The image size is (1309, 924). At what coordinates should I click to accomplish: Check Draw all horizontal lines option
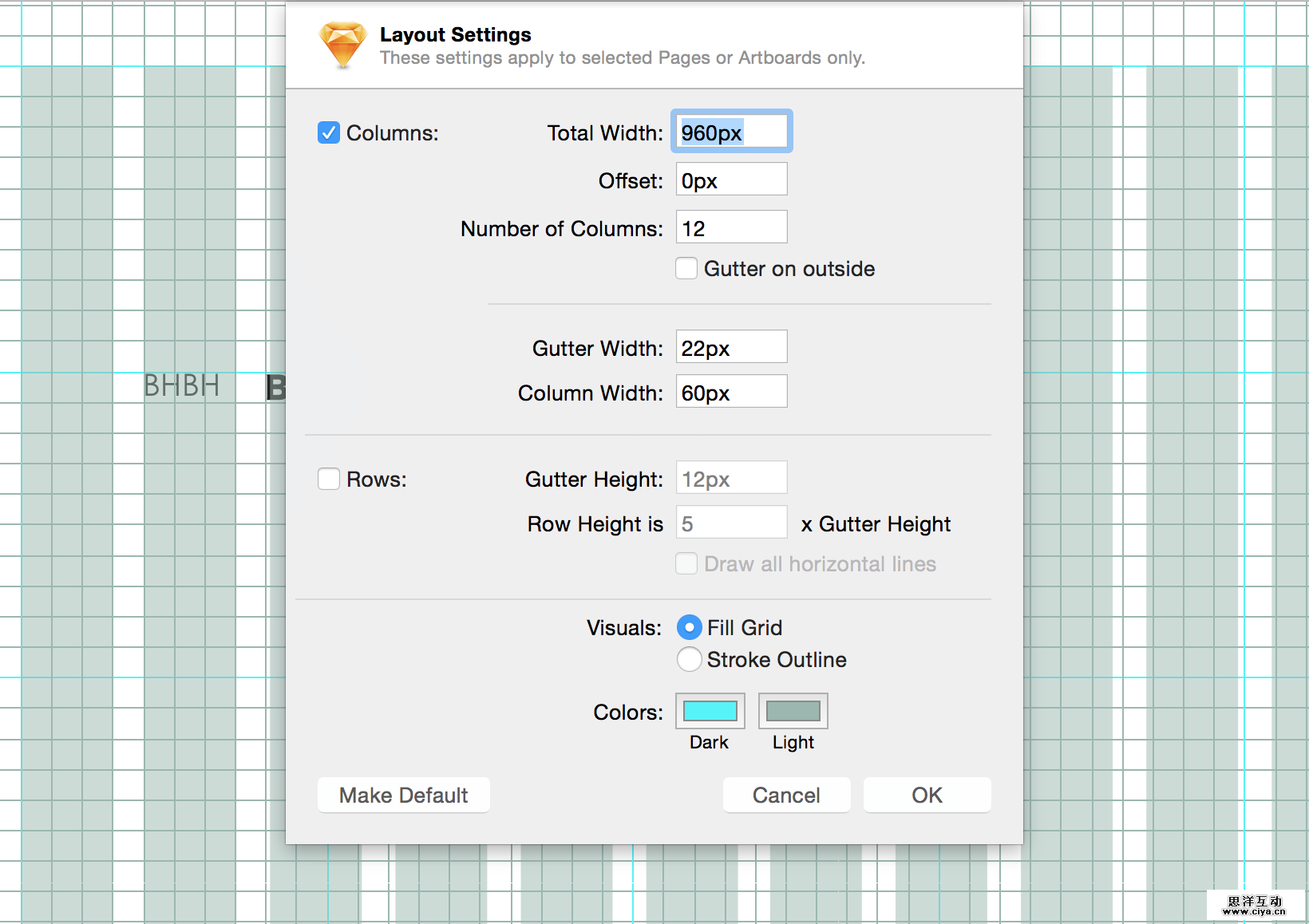point(686,563)
